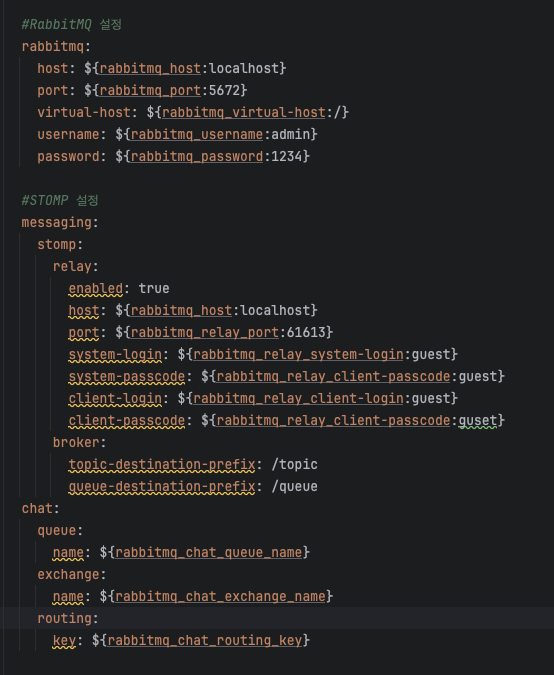Click the 'rabbitmq:' root key
The image size is (554, 675).
pyautogui.click(x=56, y=46)
